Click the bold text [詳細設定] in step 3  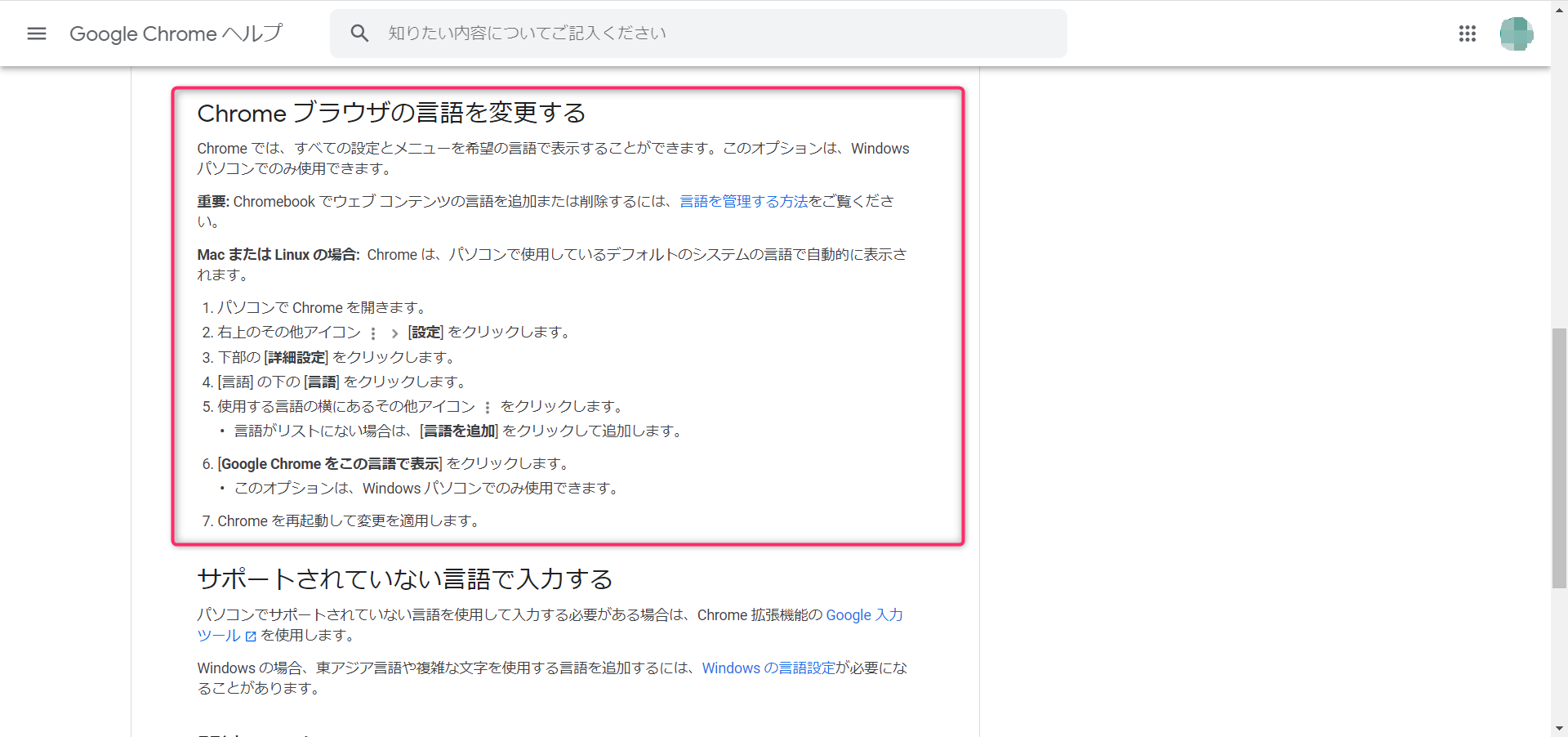296,358
